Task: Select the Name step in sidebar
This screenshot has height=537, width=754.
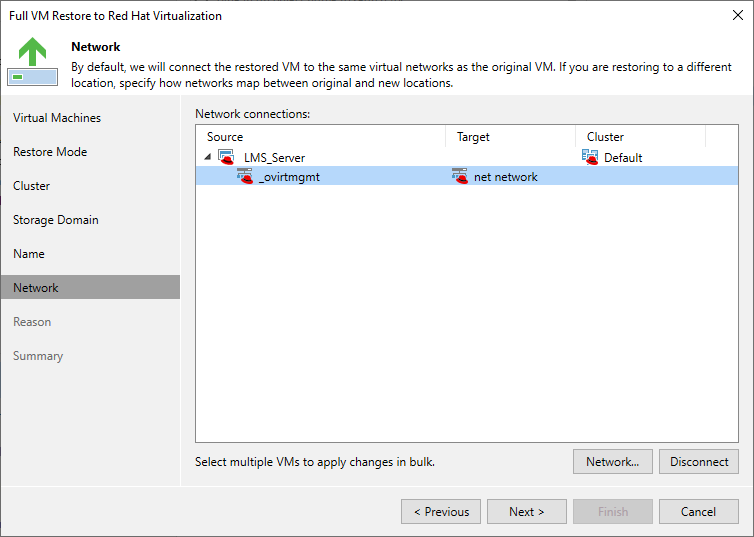Action: pos(29,254)
